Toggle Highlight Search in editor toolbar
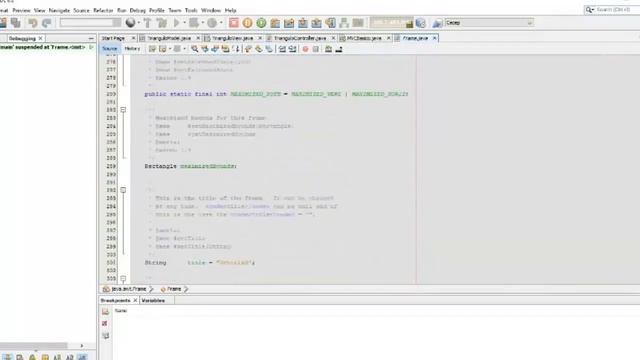The width and height of the screenshot is (640, 360). (225, 49)
